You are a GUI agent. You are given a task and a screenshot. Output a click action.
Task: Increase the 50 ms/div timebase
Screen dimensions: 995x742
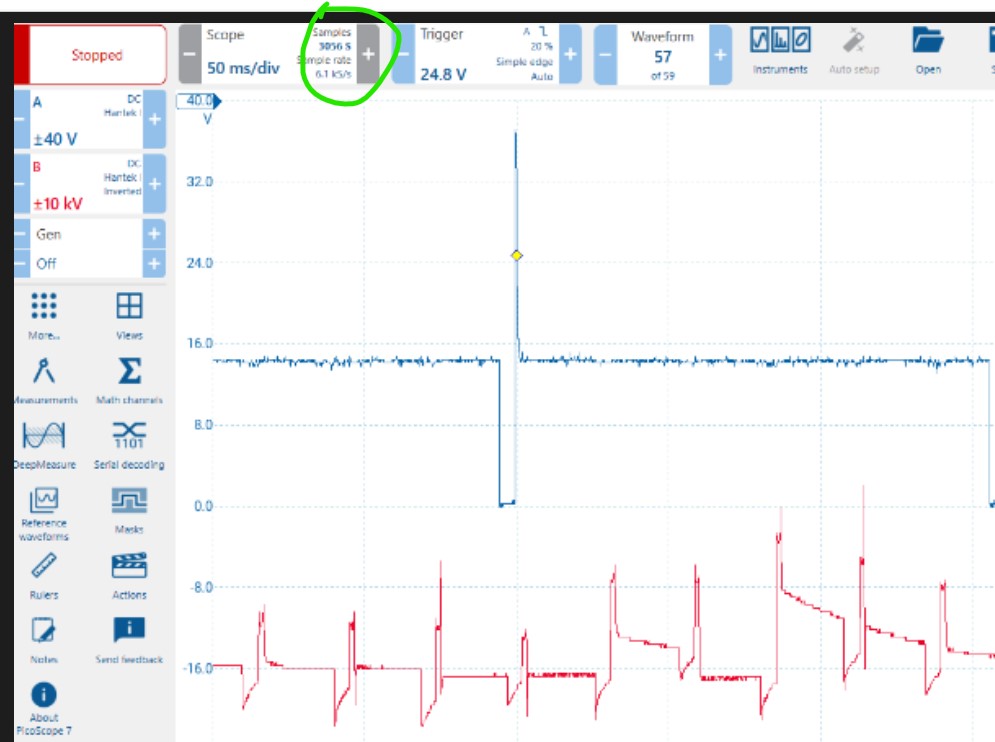pyautogui.click(x=368, y=54)
